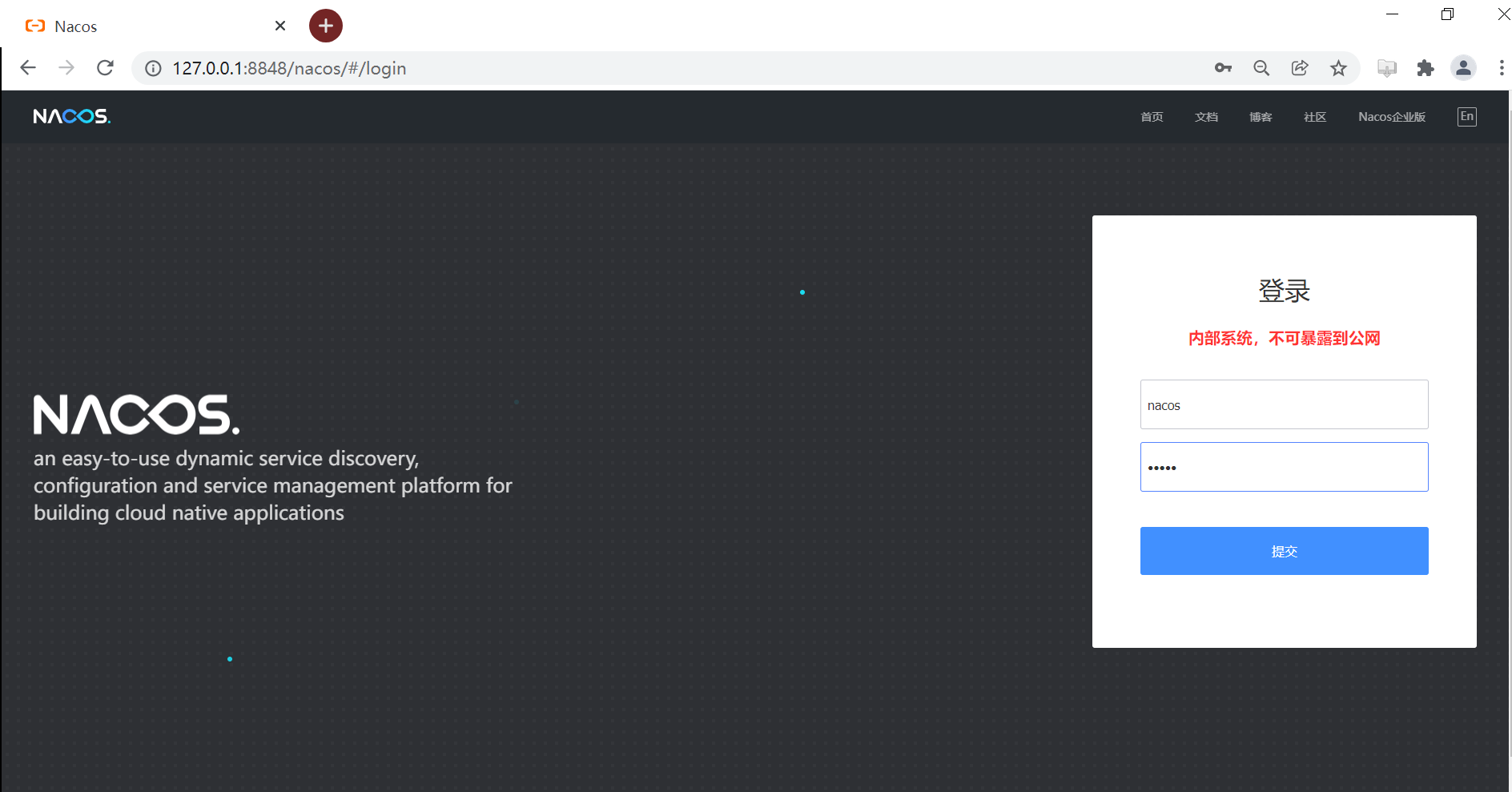Click the Nacos logo in the header
Image resolution: width=1512 pixels, height=792 pixels.
(72, 117)
